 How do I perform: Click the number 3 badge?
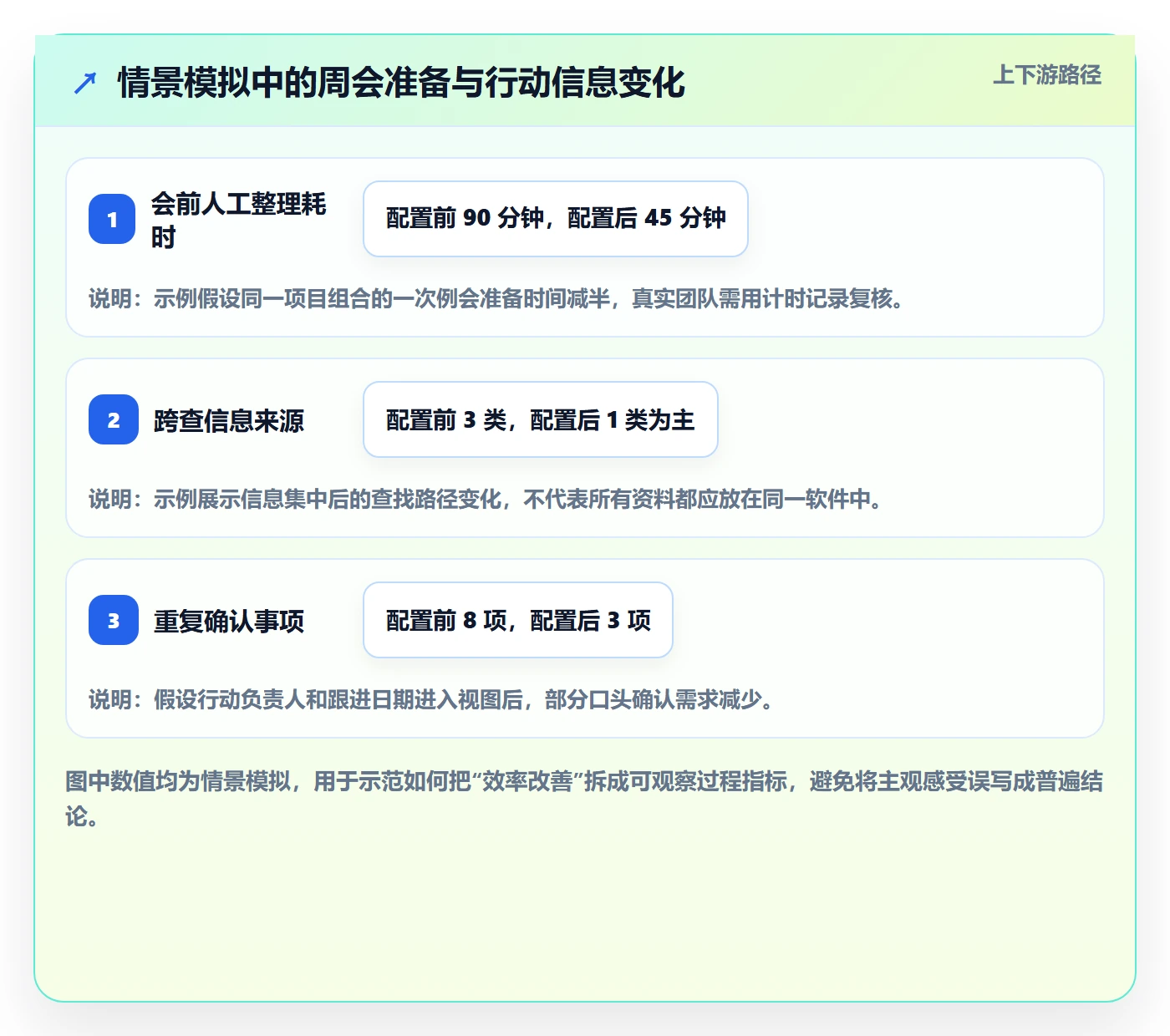tap(114, 620)
